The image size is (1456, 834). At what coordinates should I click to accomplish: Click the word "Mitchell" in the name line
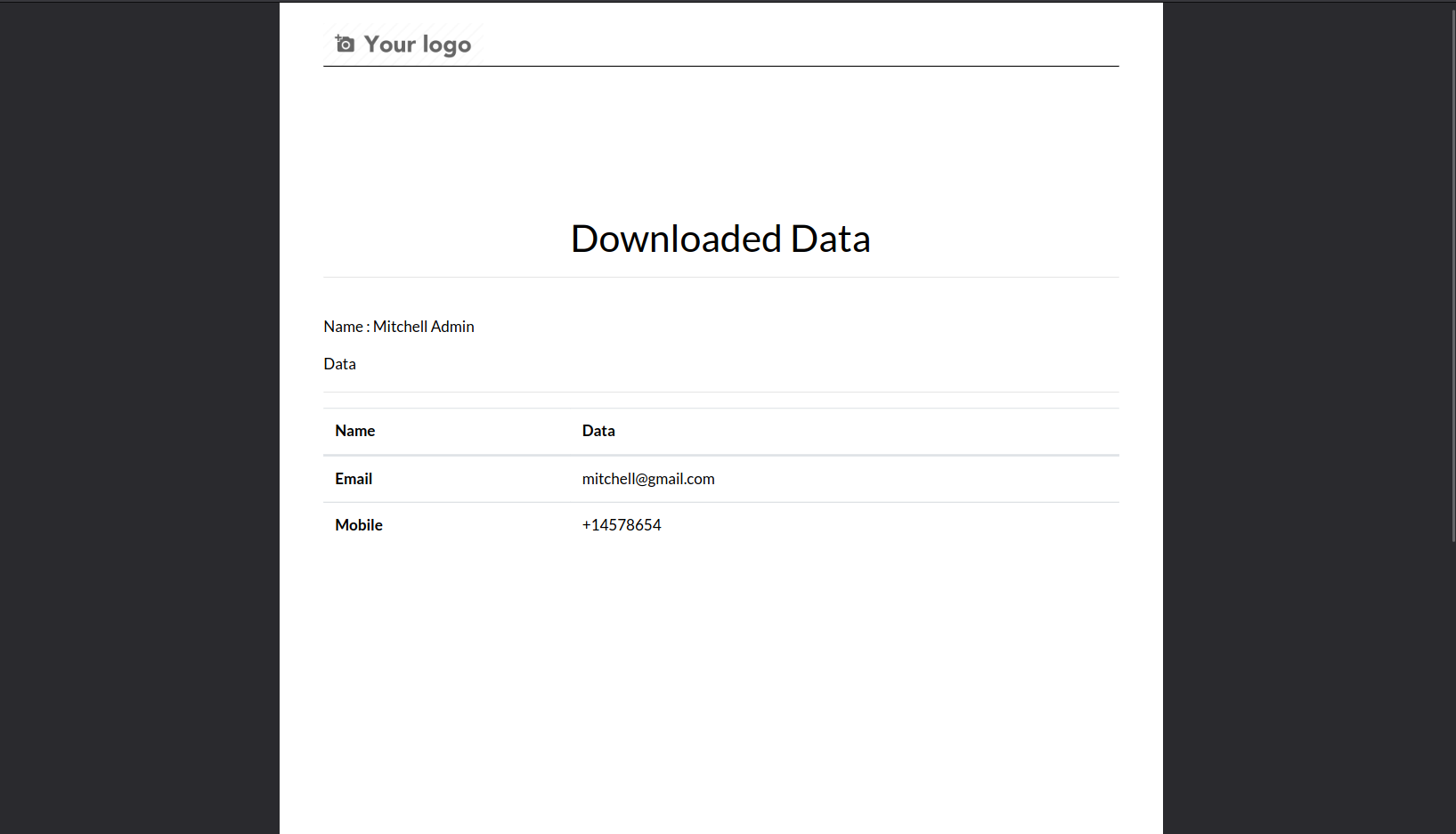point(400,327)
